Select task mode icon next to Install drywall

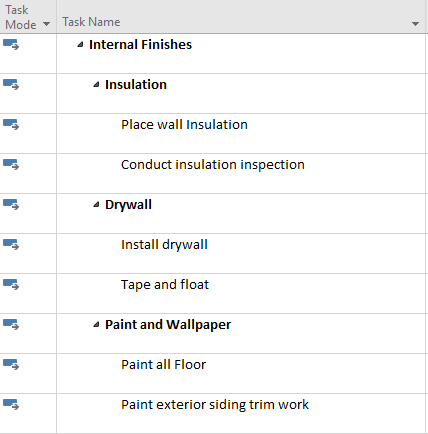coord(11,244)
